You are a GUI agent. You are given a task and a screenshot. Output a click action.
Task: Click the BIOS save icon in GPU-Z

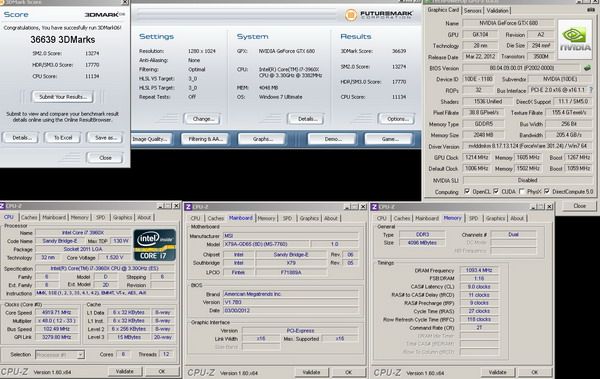point(587,68)
